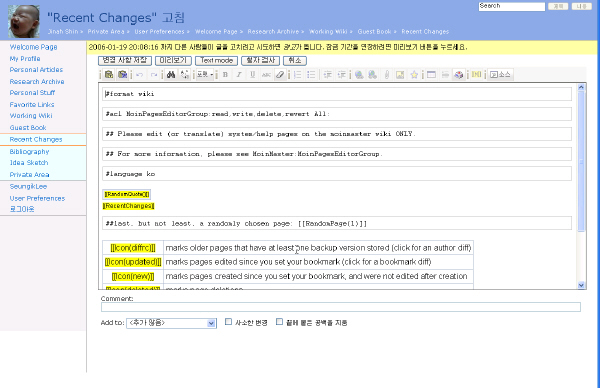Click the Insert Link globe icon
The image size is (600, 388).
(359, 75)
